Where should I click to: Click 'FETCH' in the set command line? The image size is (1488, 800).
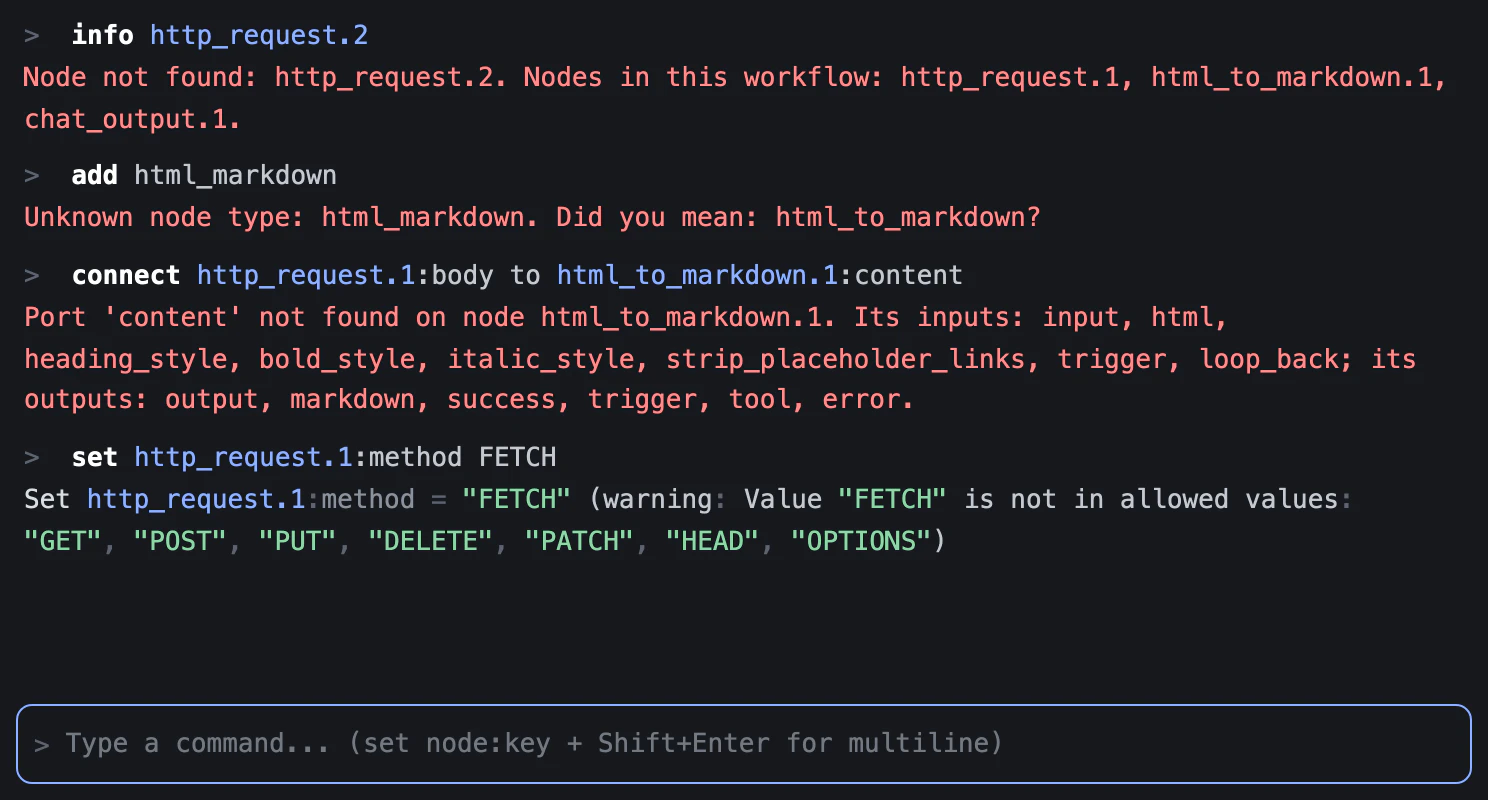click(x=517, y=458)
